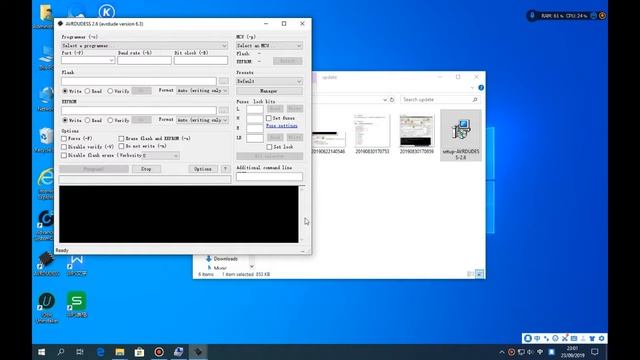Browse for an EEPROM file with the ... button
The height and width of the screenshot is (360, 640).
point(224,111)
